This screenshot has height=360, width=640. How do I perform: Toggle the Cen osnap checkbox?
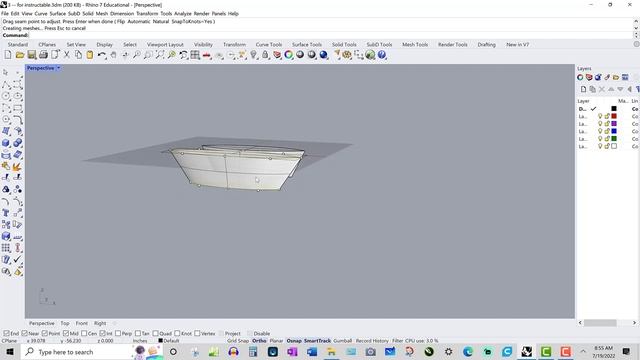click(84, 333)
